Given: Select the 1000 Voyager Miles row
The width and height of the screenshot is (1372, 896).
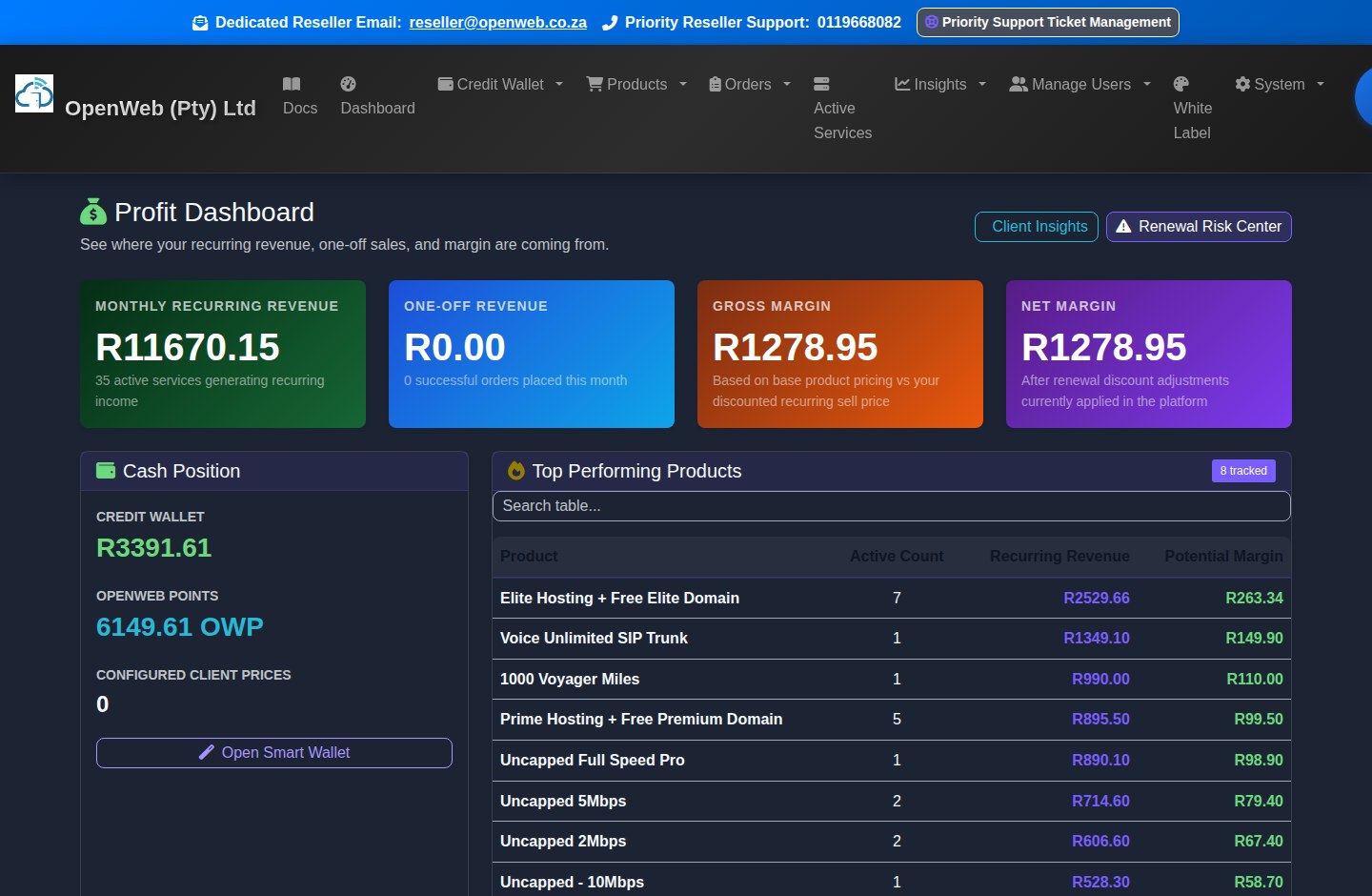Looking at the screenshot, I should (892, 679).
